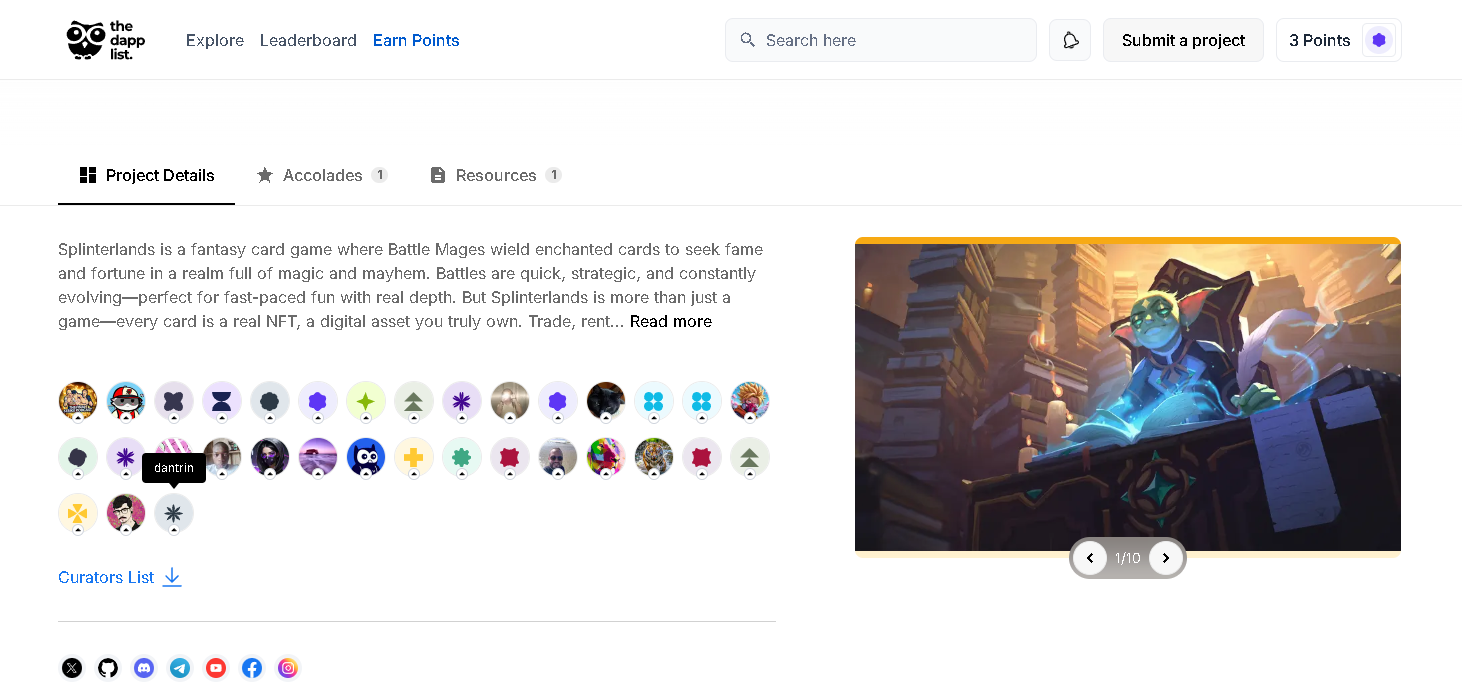Image resolution: width=1462 pixels, height=687 pixels.
Task: Click the tiger photo curator avatar
Action: pyautogui.click(x=654, y=457)
